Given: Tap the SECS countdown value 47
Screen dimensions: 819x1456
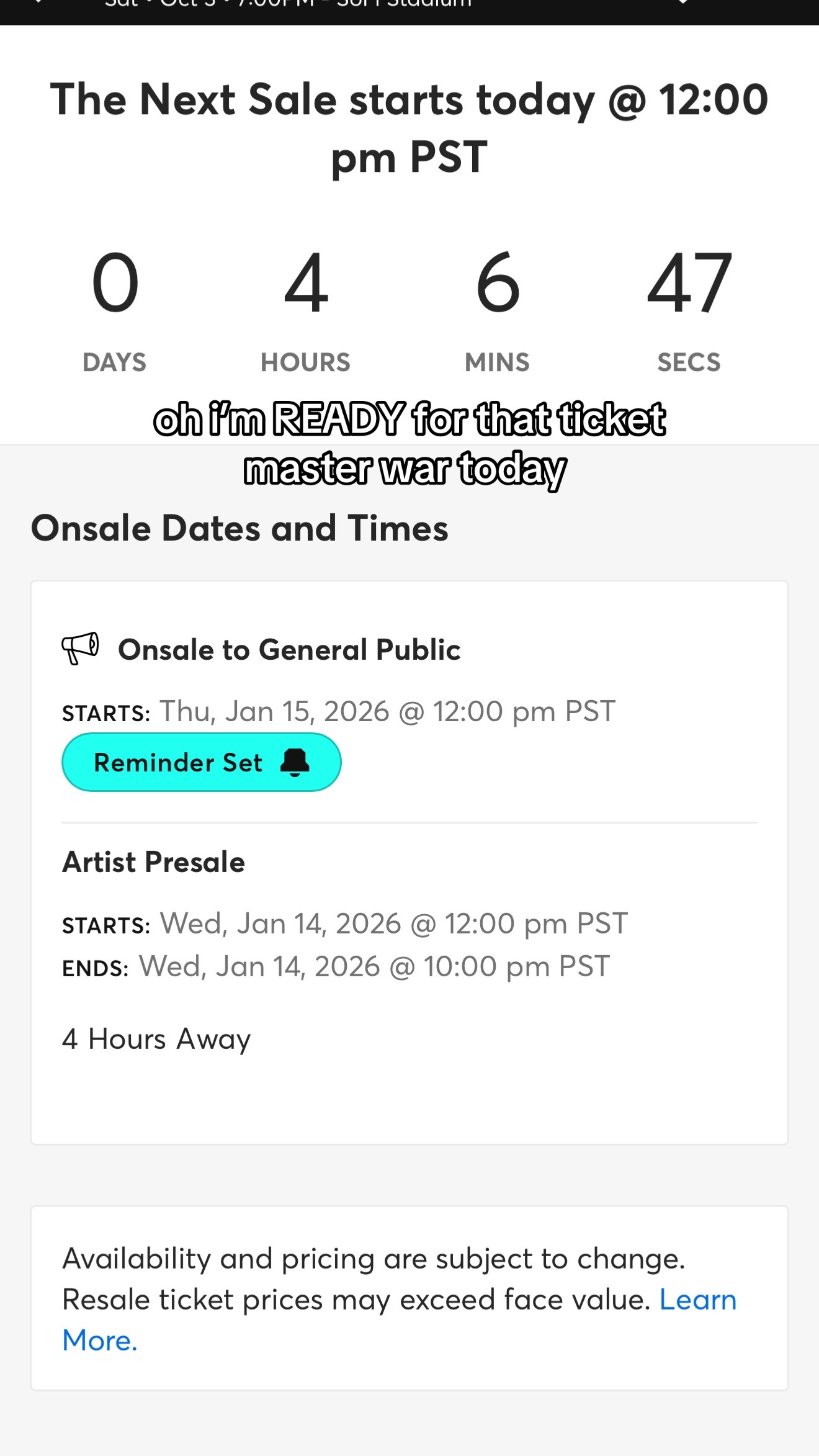Looking at the screenshot, I should click(689, 283).
